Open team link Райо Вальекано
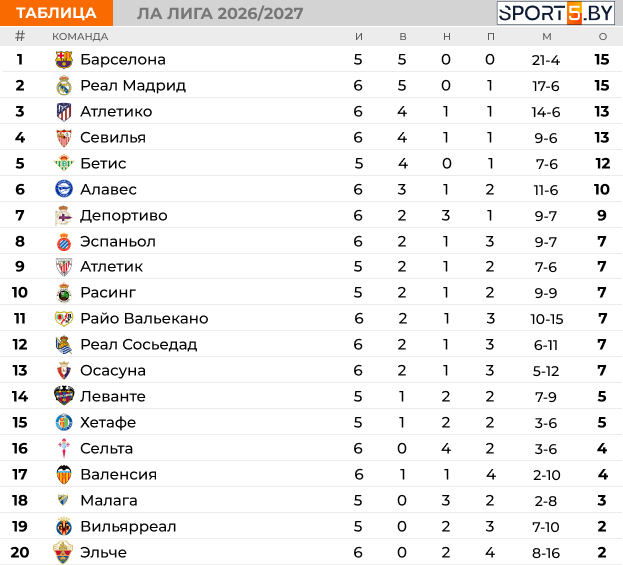The height and width of the screenshot is (565, 623). tap(144, 318)
